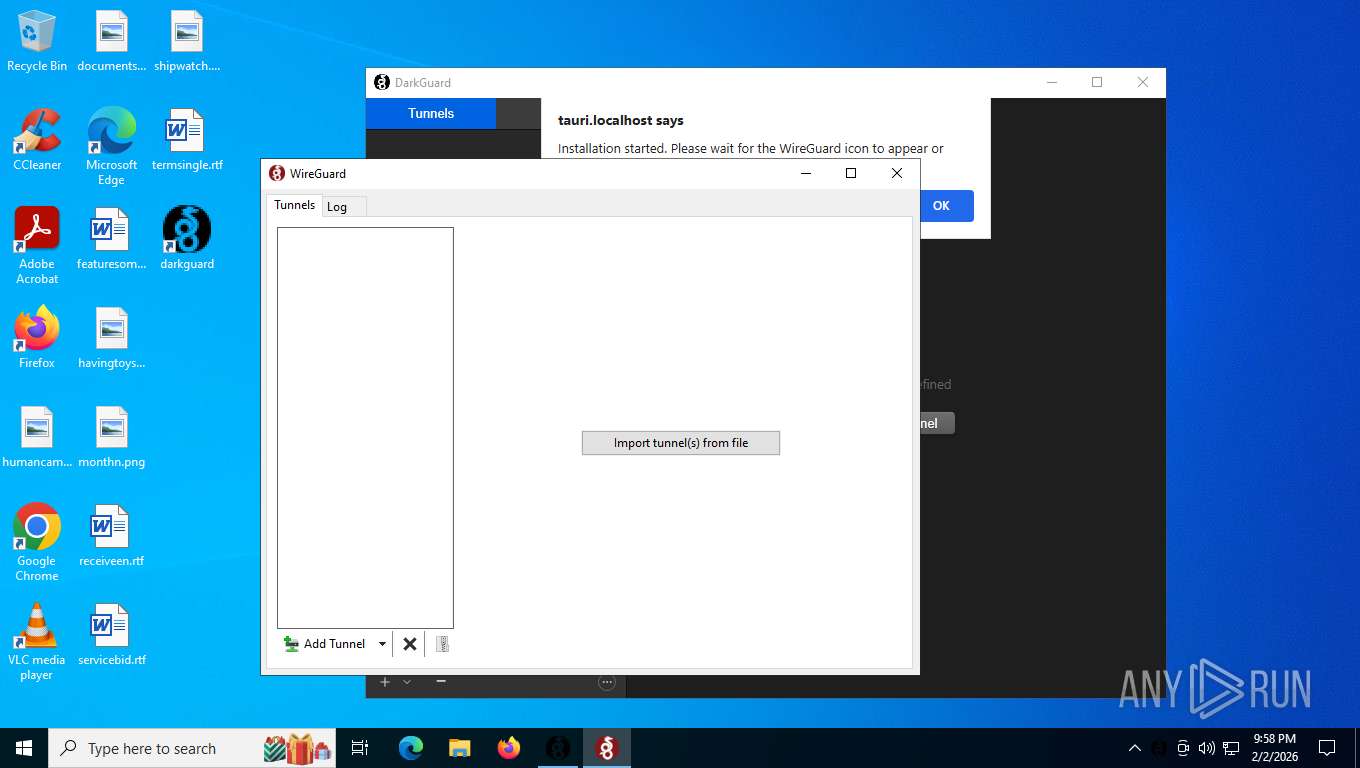Select the darkguard desktop icon
This screenshot has width=1360, height=768.
187,238
